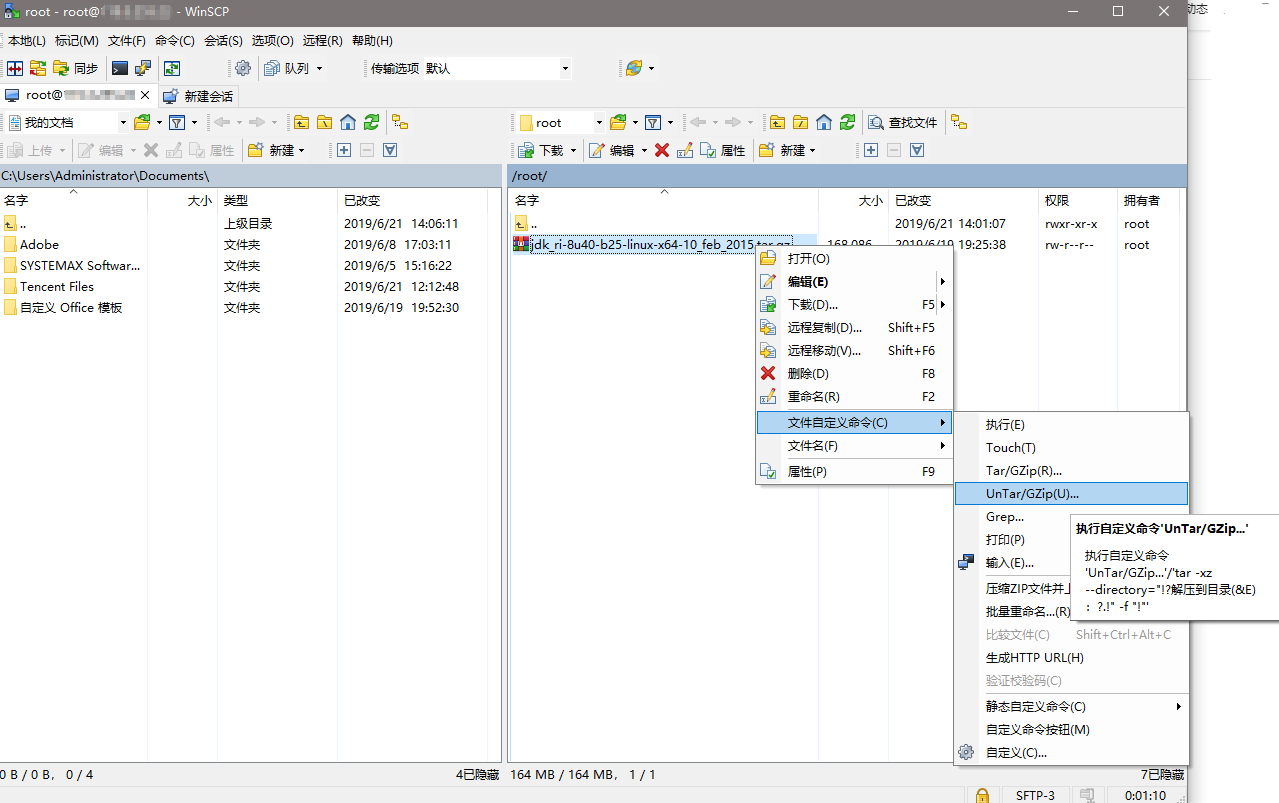Image resolution: width=1279 pixels, height=803 pixels.
Task: Toggle the remote directory tree icon
Action: point(959,122)
